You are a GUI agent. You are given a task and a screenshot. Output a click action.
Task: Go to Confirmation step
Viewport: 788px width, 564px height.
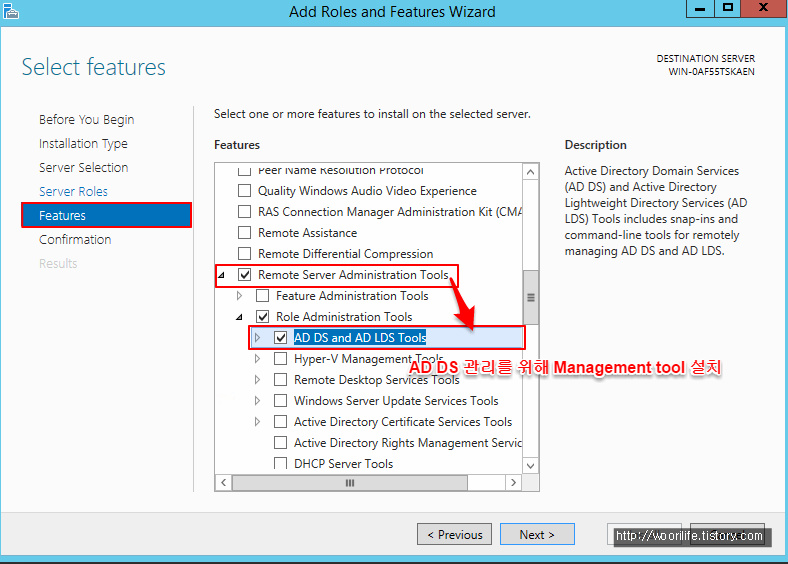[75, 239]
